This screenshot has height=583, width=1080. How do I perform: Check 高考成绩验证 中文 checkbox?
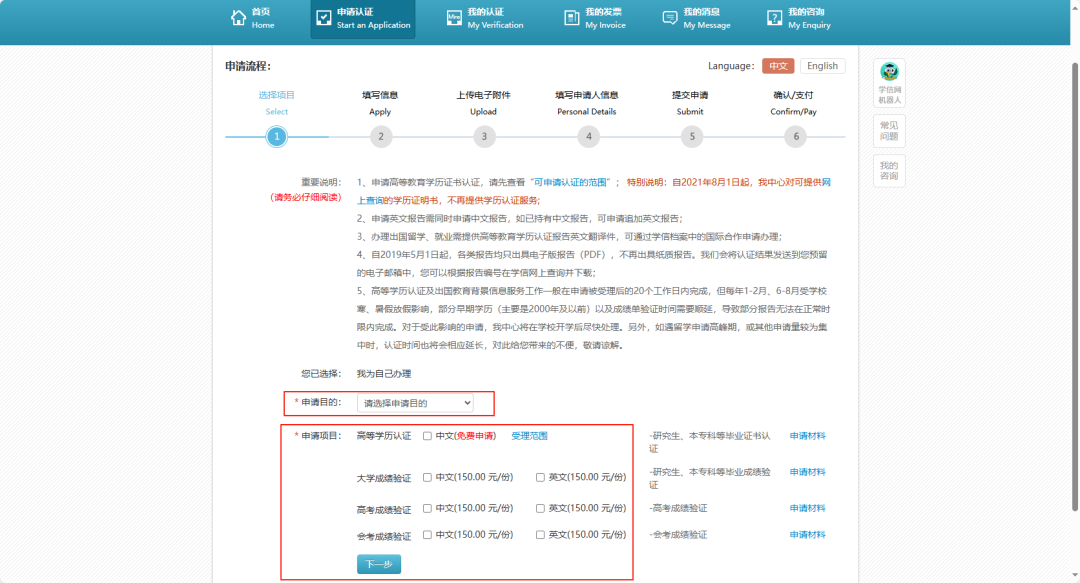(427, 509)
